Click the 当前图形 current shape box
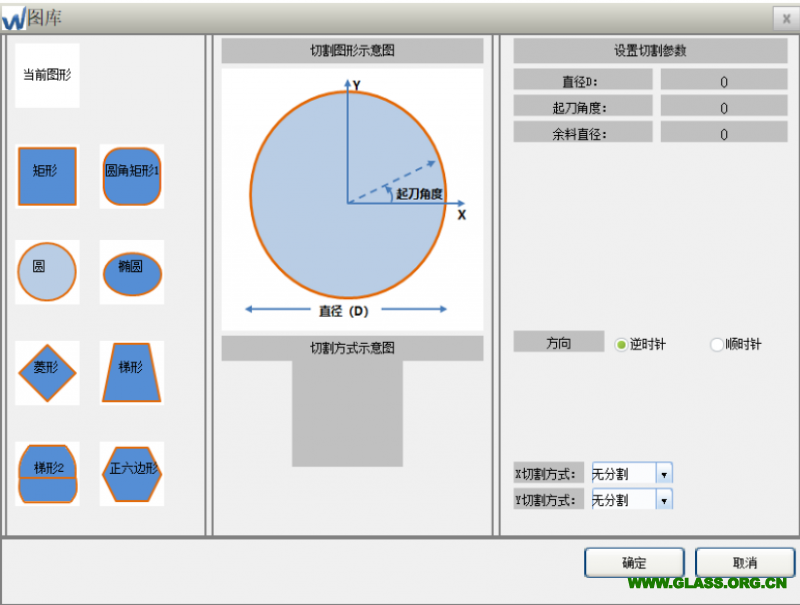 [47, 75]
